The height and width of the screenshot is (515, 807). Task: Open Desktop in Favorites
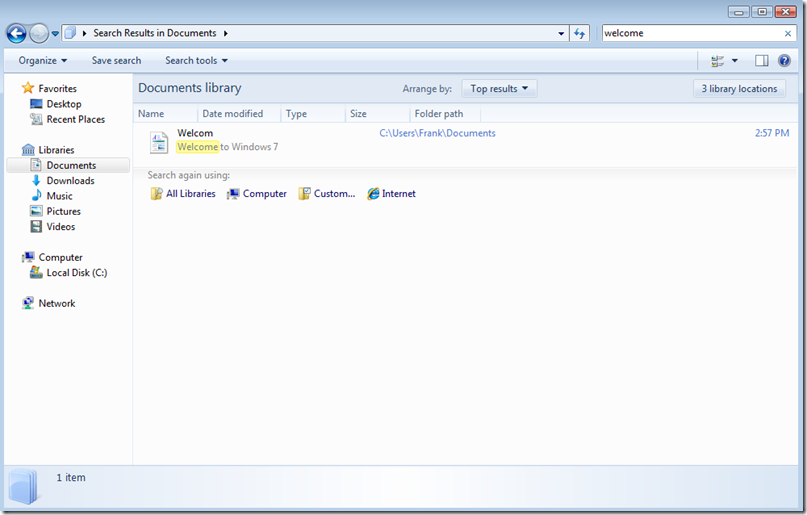point(64,104)
